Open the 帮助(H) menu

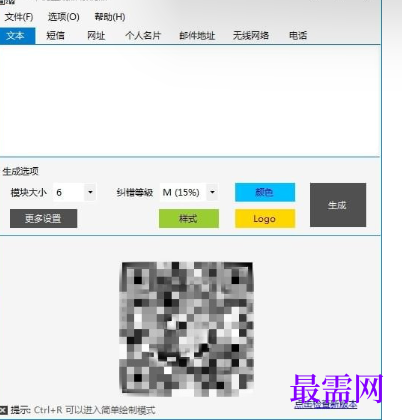tap(110, 17)
